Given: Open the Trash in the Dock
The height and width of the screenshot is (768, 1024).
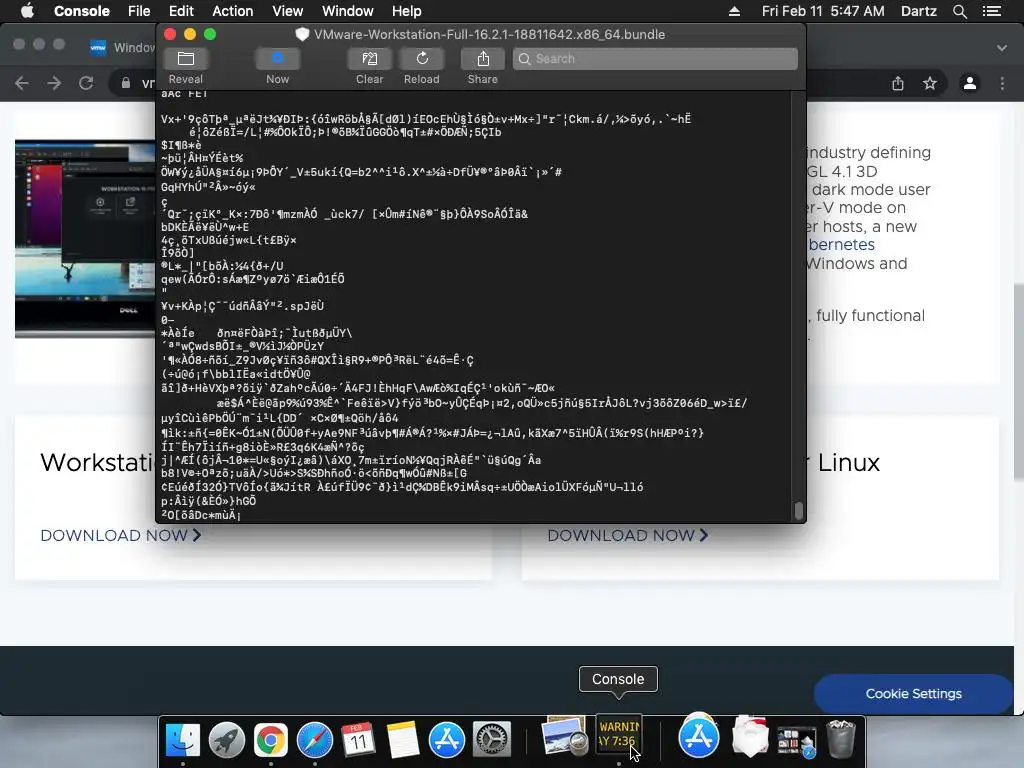Looking at the screenshot, I should pos(840,738).
